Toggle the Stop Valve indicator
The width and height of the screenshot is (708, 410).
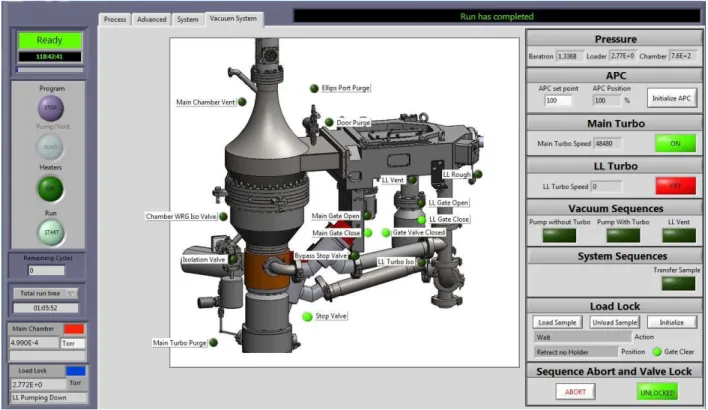(x=307, y=317)
